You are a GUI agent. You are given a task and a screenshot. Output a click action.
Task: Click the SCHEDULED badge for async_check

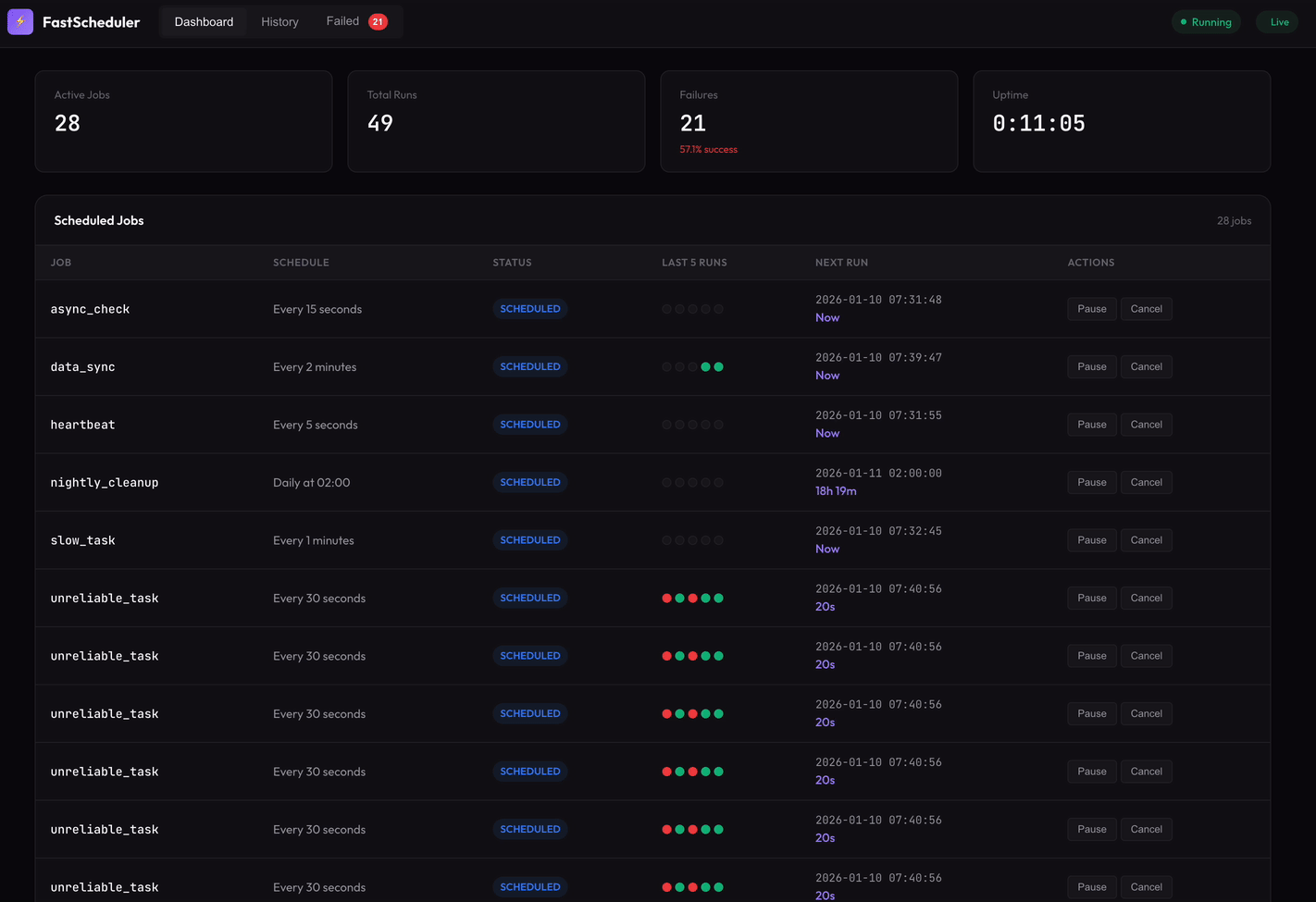530,309
